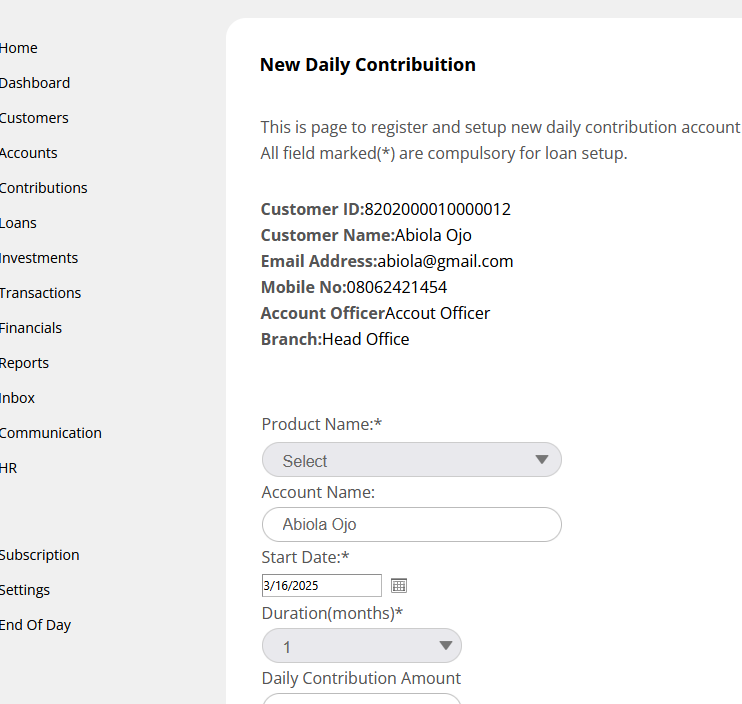Go to Dashboard in sidebar
The image size is (742, 704).
pos(35,83)
